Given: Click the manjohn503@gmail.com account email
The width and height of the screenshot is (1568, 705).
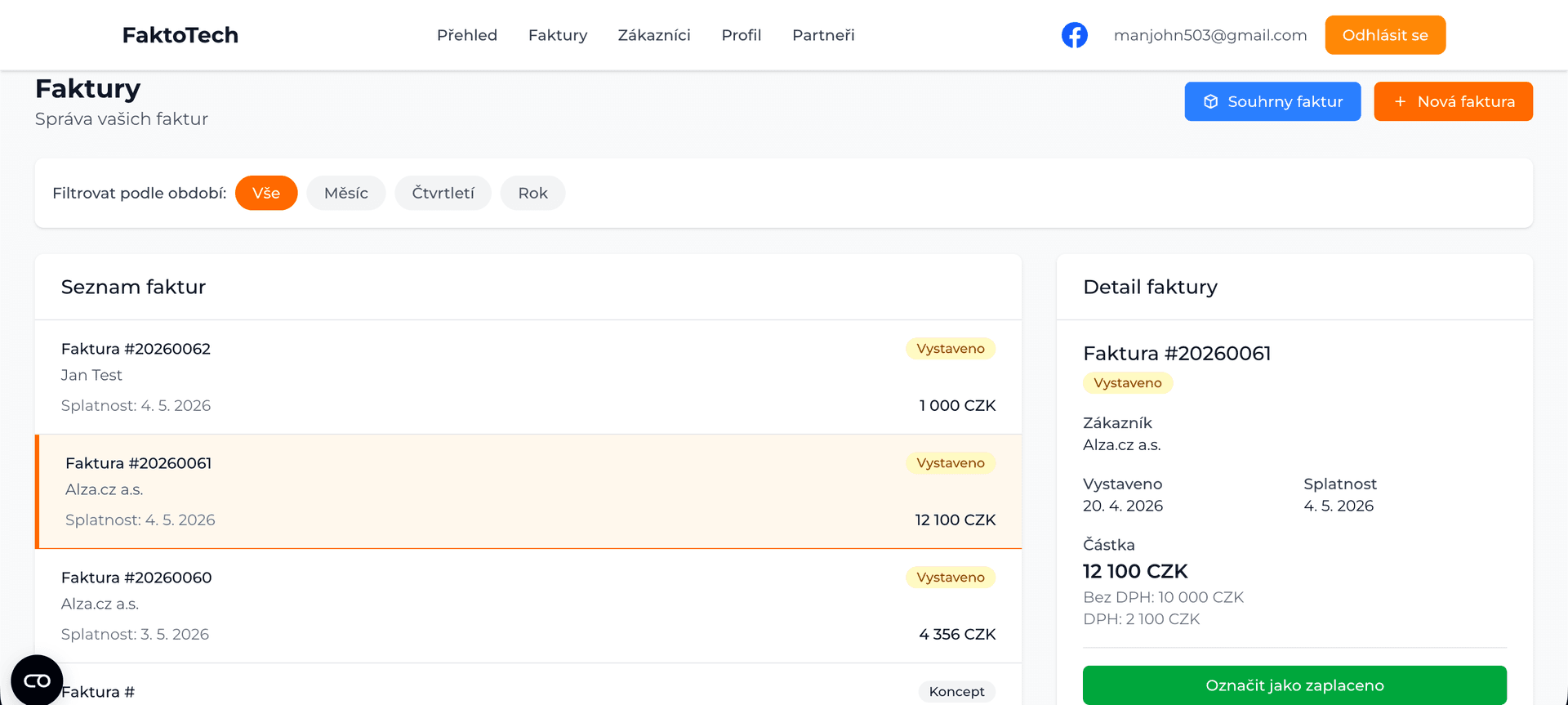Looking at the screenshot, I should coord(1210,35).
